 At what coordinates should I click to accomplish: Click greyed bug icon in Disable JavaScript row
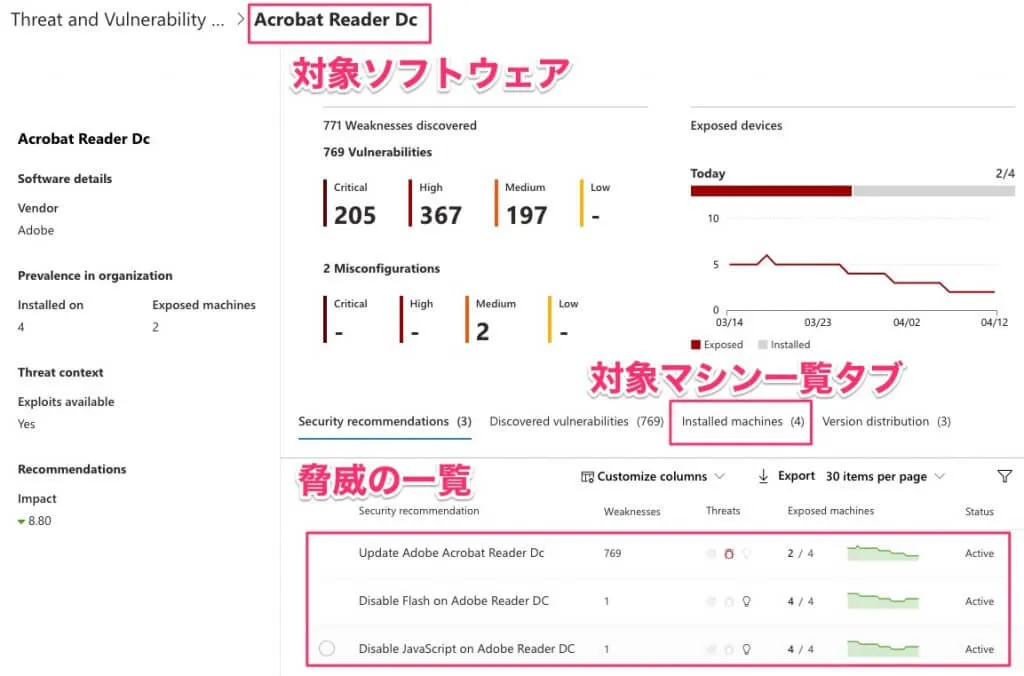click(x=729, y=649)
